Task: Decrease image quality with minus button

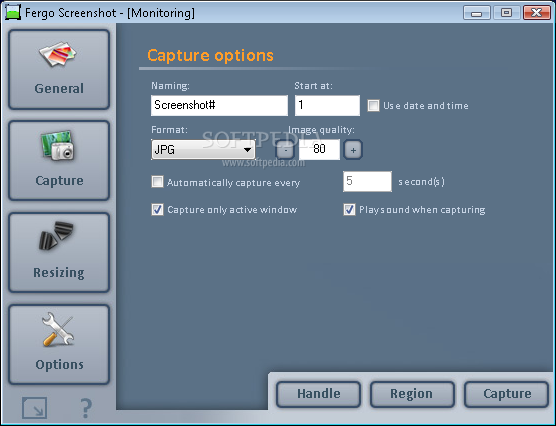Action: tap(285, 150)
